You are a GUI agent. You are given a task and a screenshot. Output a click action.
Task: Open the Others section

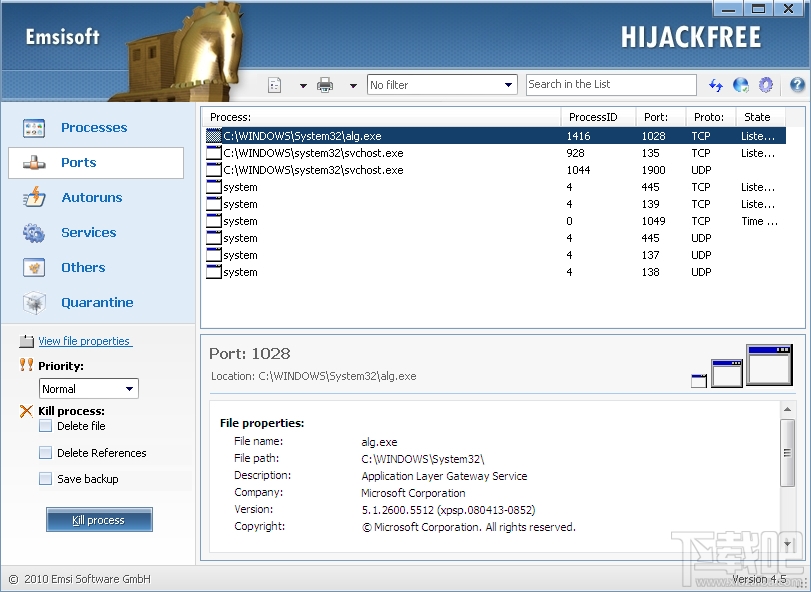(x=82, y=267)
